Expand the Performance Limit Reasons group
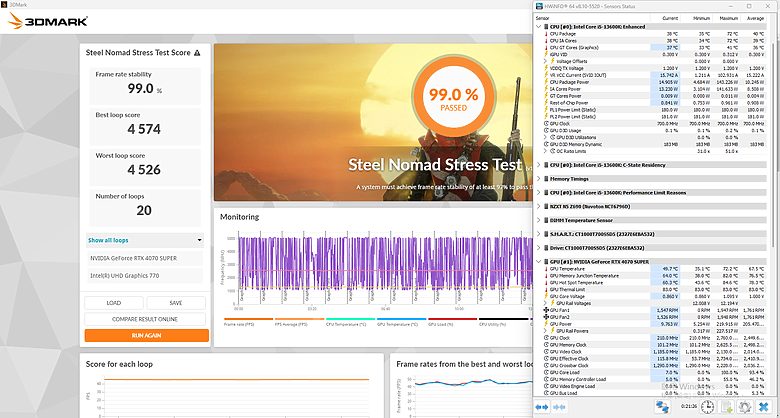Viewport: 780px width, 418px height. click(x=539, y=193)
